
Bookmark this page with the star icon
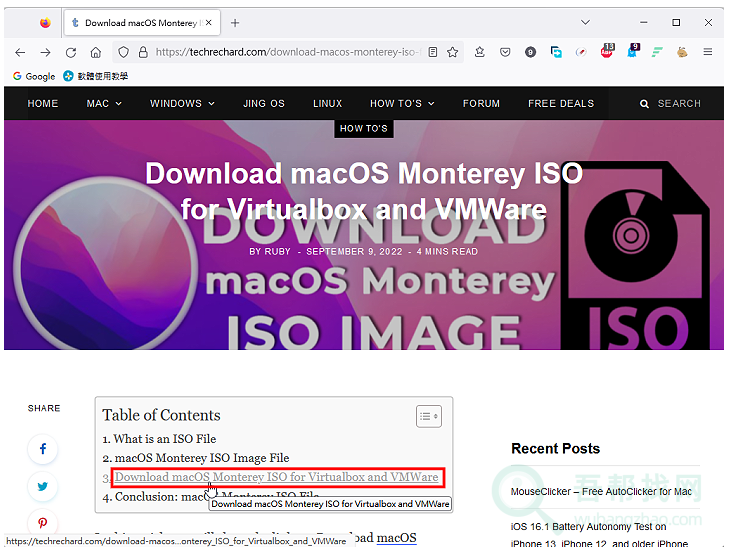(453, 52)
